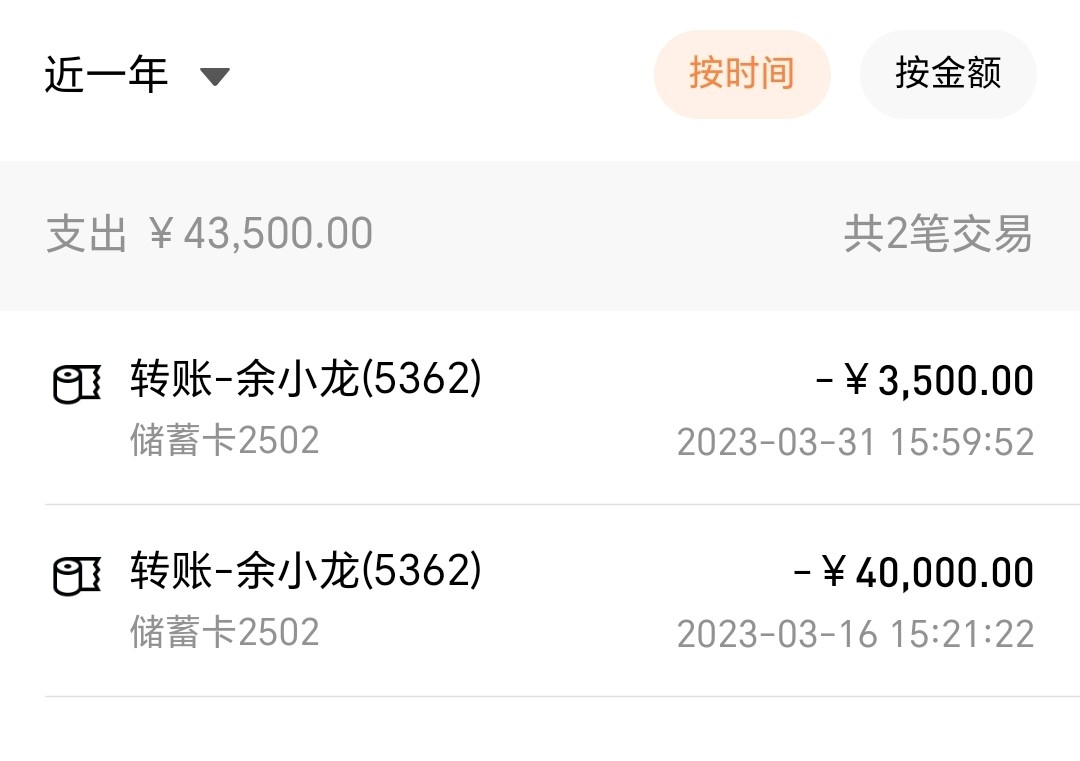The height and width of the screenshot is (761, 1080).
Task: Click (5362) account suffix in March 31 transfer
Action: [x=421, y=380]
